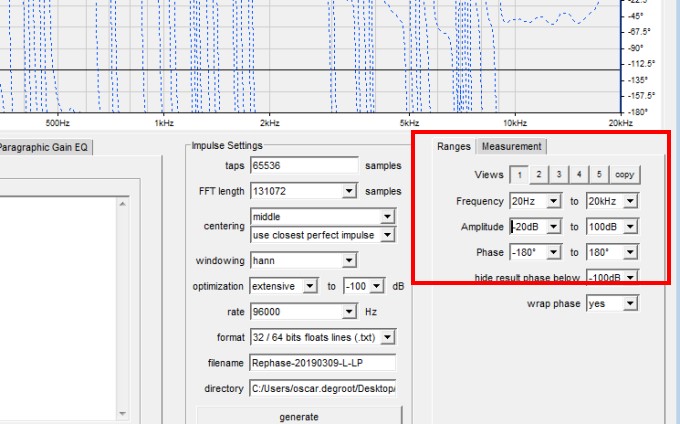
Task: Expand the optimization extensive dropdown
Action: tap(309, 286)
